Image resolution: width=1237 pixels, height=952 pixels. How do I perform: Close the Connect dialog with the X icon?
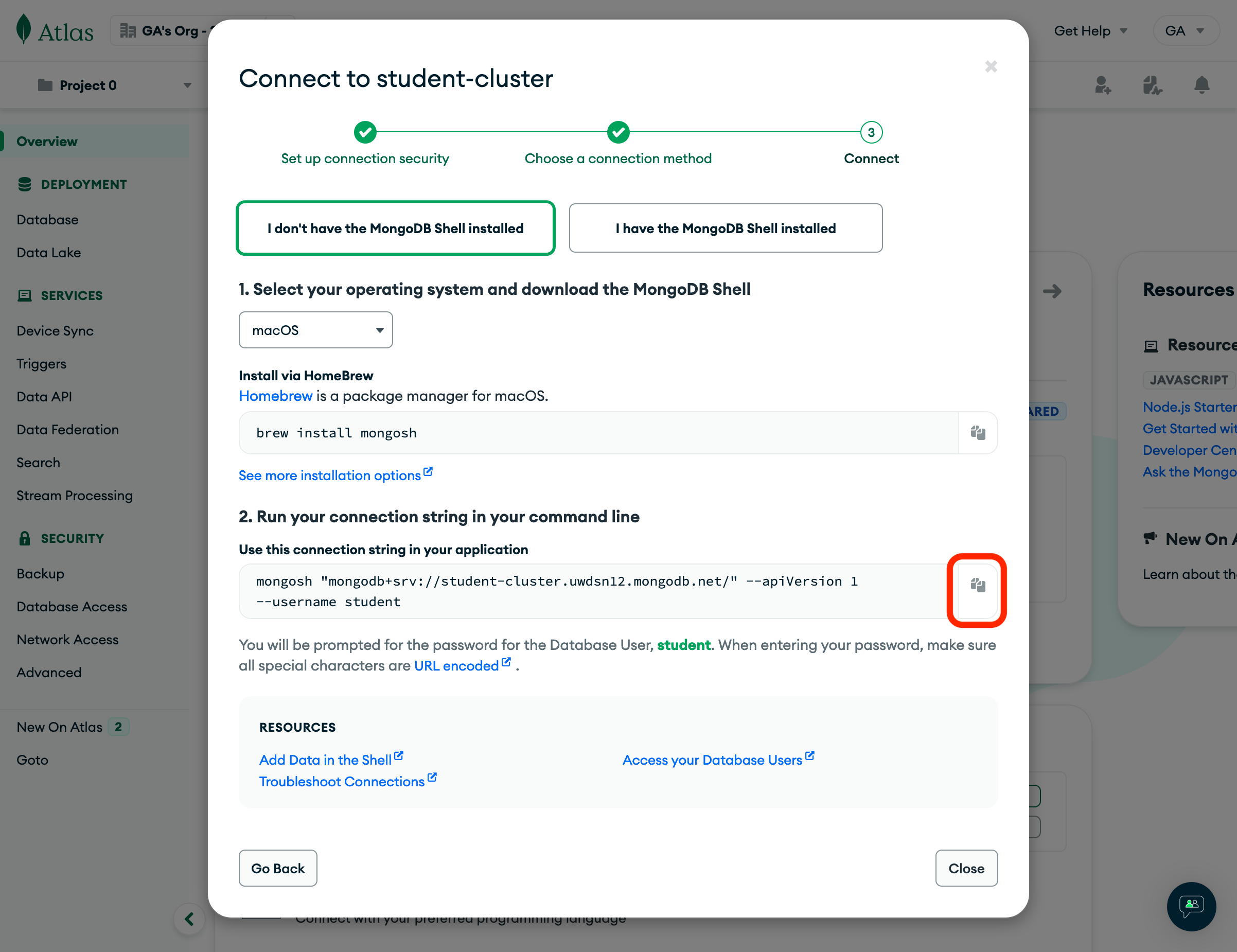click(x=991, y=67)
